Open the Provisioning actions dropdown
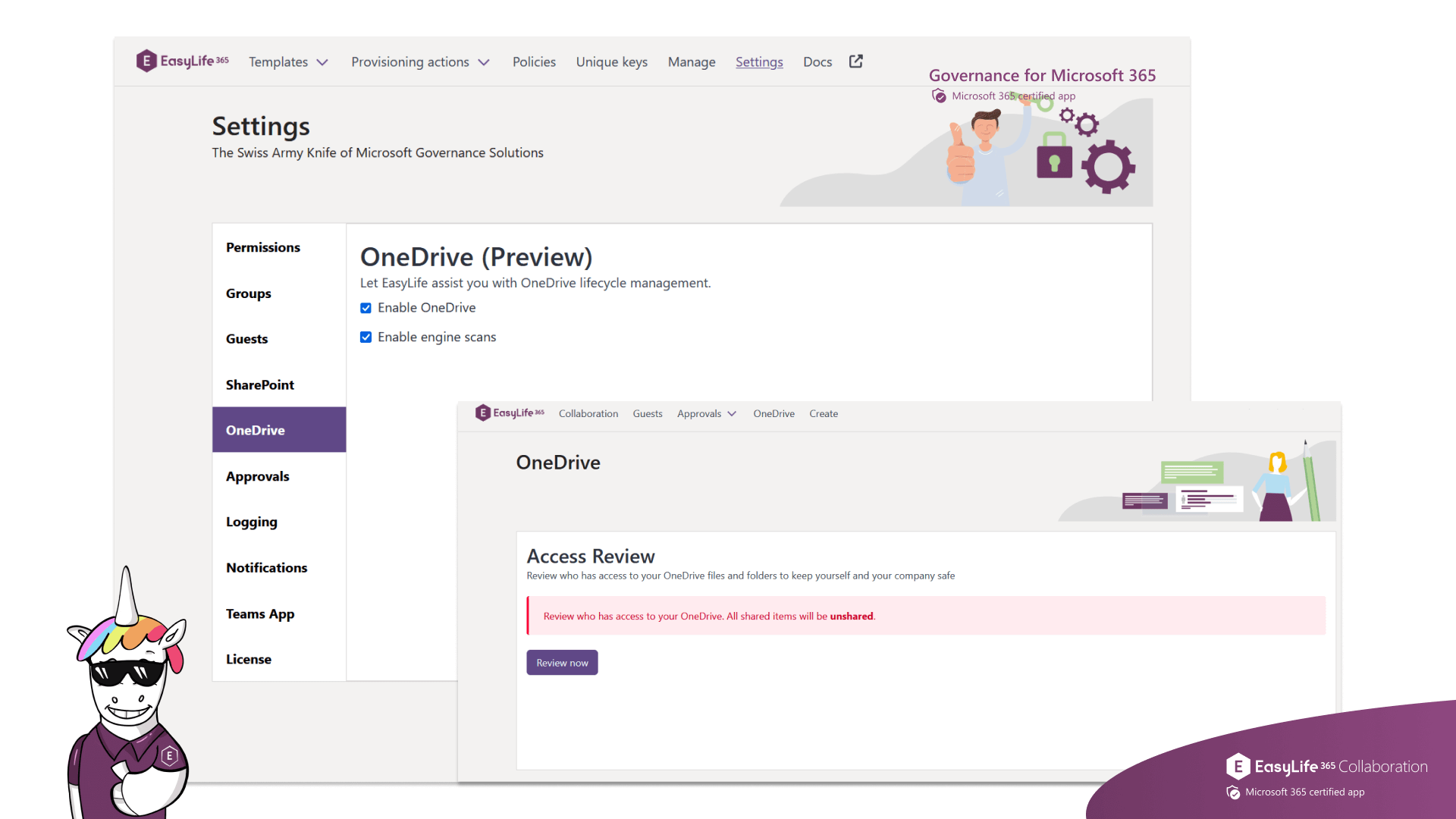 [421, 61]
